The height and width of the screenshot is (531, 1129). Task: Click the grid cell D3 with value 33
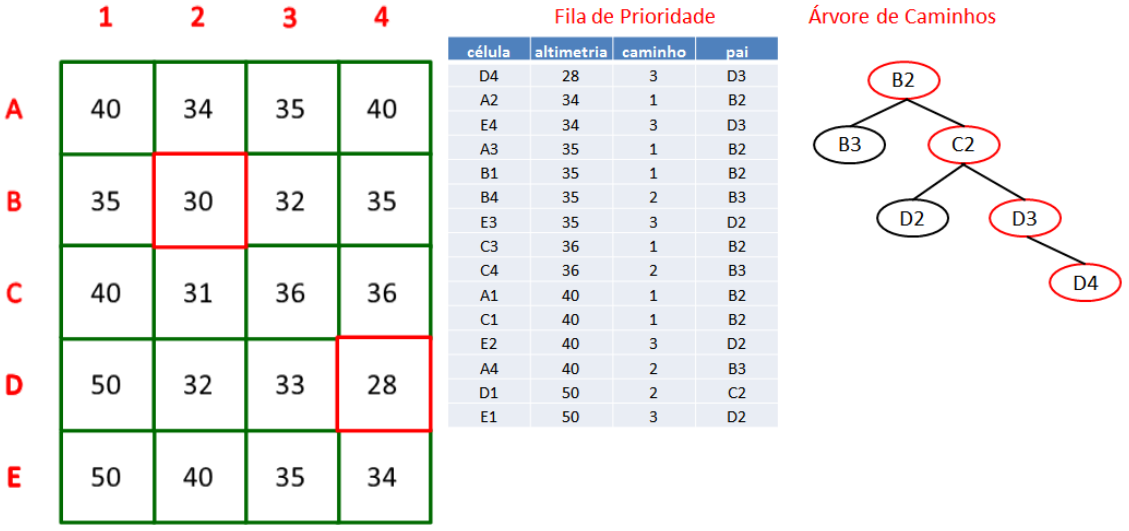pyautogui.click(x=292, y=385)
